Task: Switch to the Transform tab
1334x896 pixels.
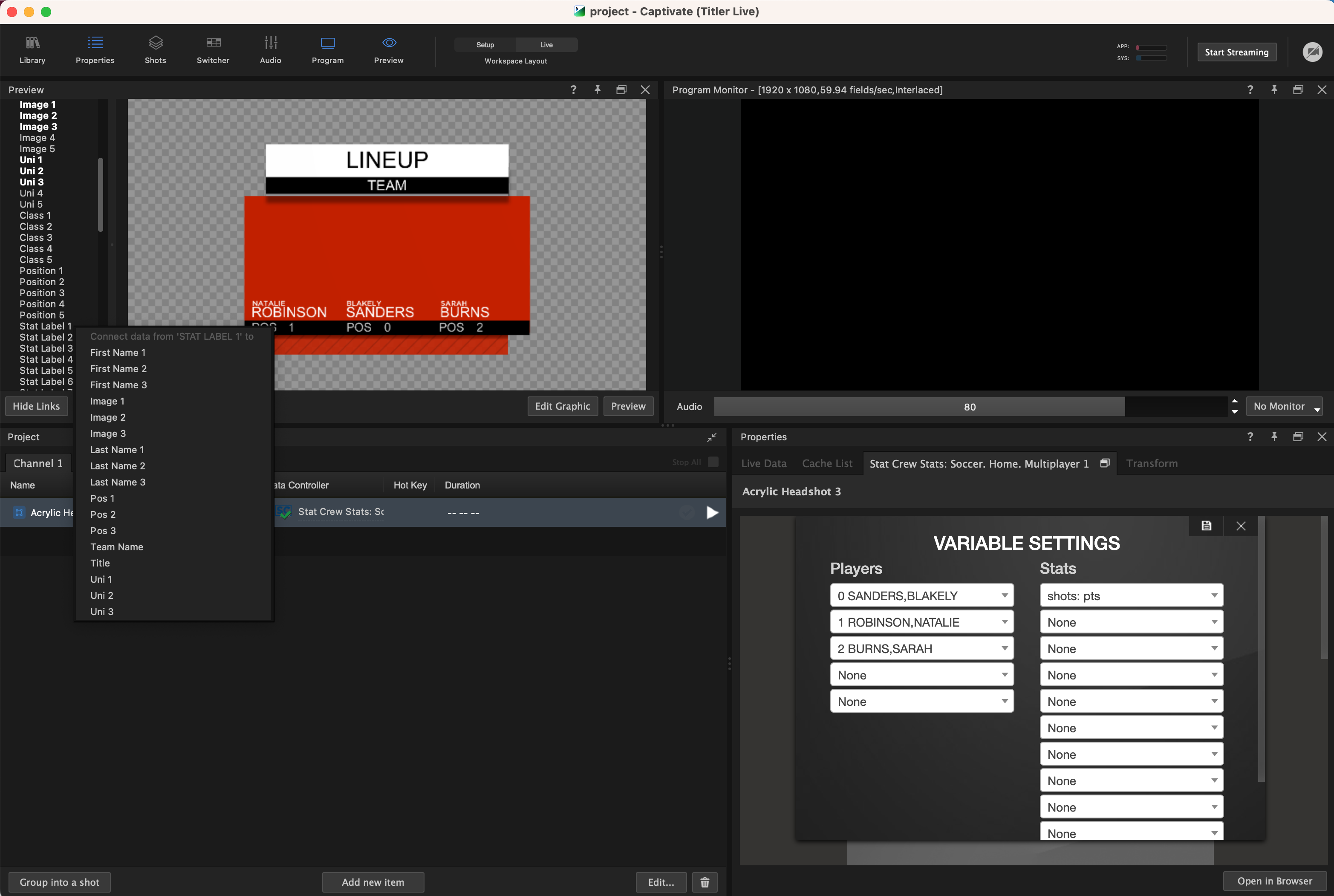Action: point(1151,463)
